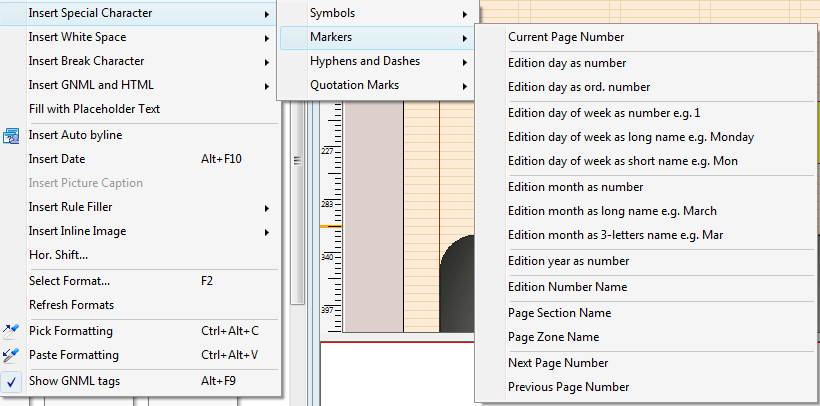Open the Symbols submenu
820x406 pixels.
click(377, 13)
